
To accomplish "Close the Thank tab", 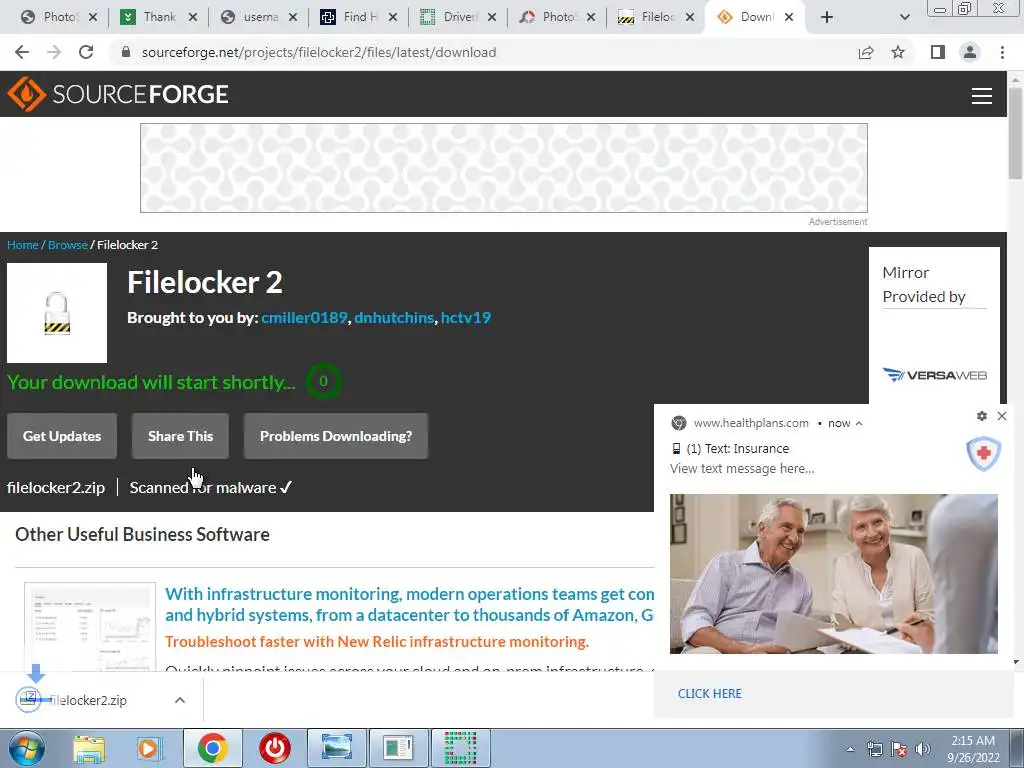I will click(x=193, y=17).
